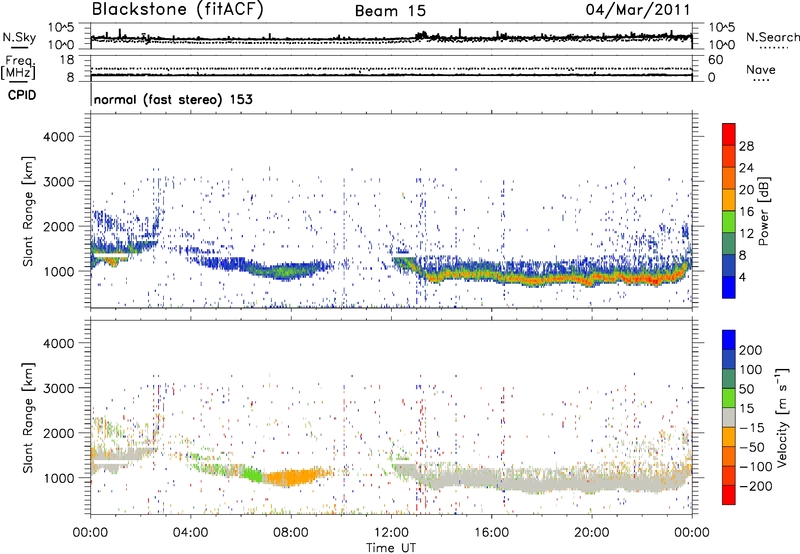Click the '20:00' time tick label
This screenshot has width=800, height=554.
tap(591, 533)
